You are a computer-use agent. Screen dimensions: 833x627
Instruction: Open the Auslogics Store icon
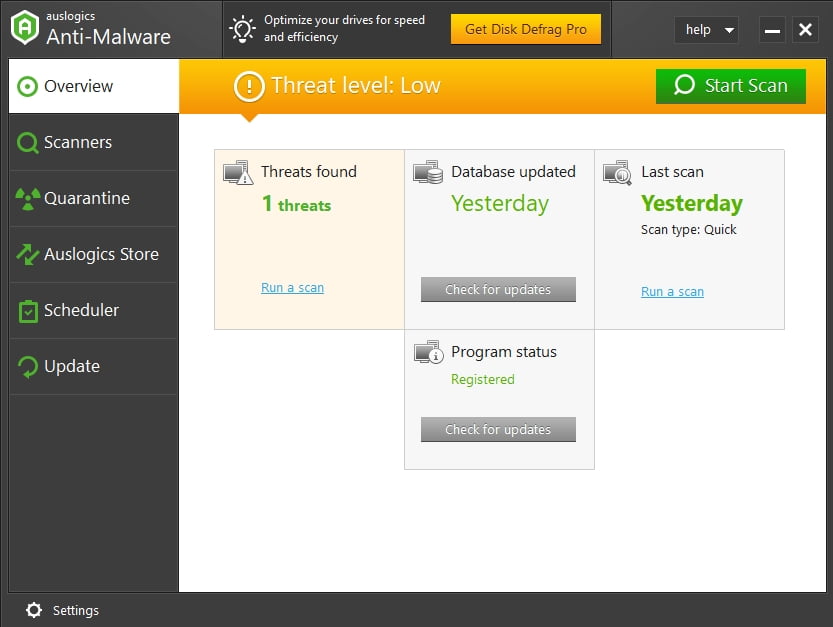pos(28,254)
